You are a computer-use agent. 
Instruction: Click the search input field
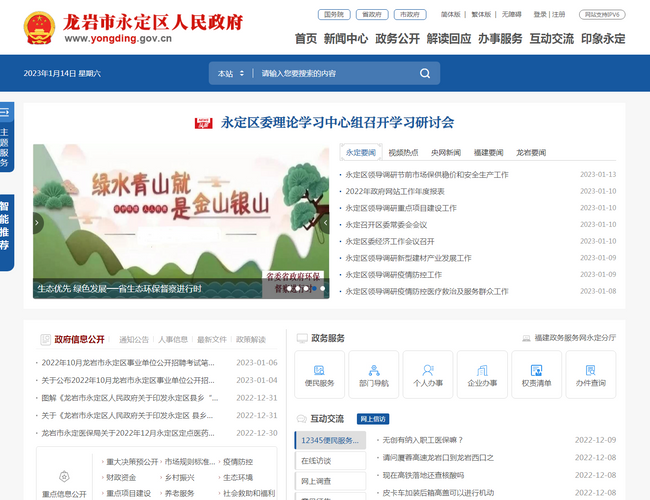336,73
